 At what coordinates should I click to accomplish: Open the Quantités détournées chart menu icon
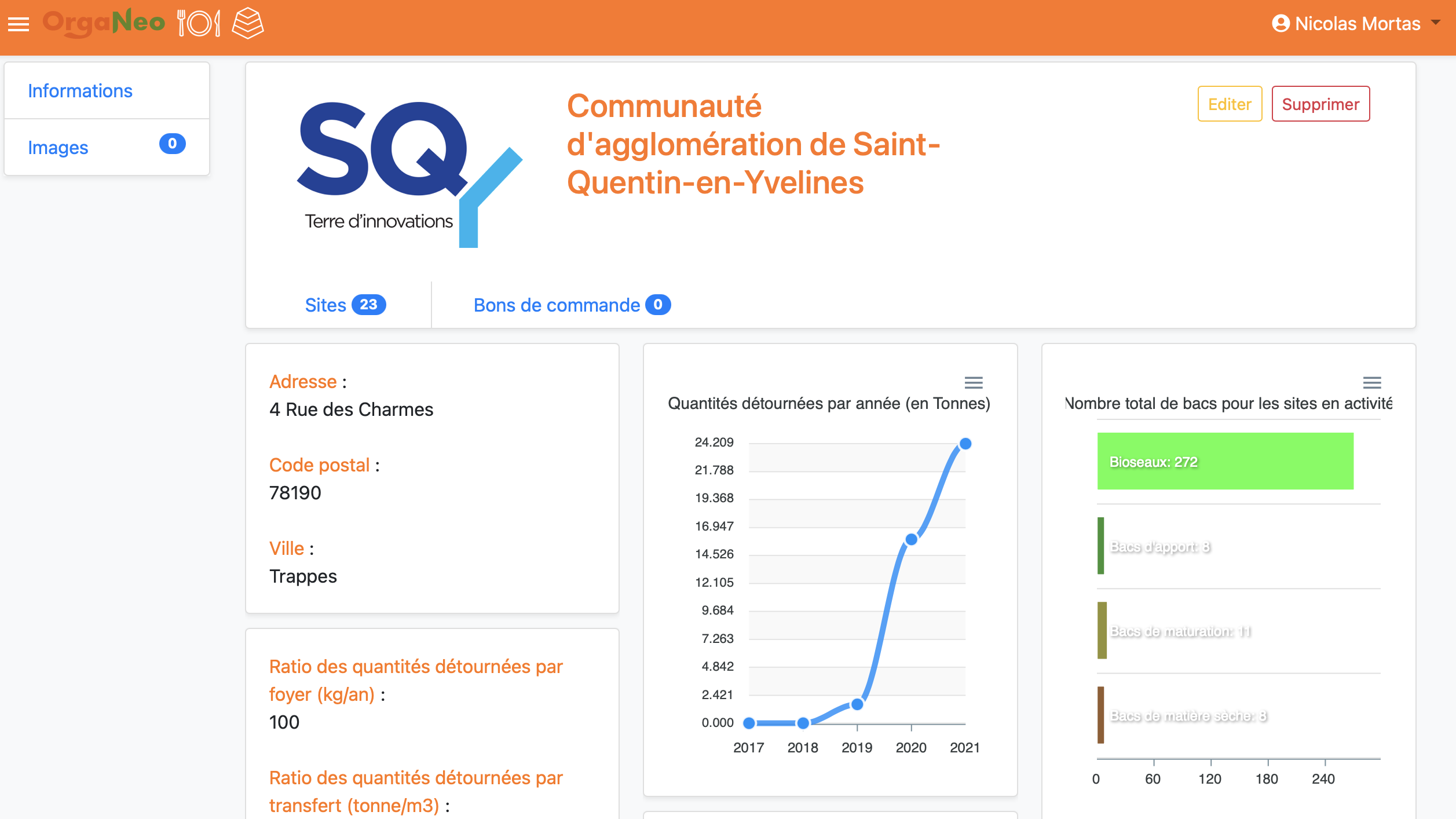pos(974,382)
